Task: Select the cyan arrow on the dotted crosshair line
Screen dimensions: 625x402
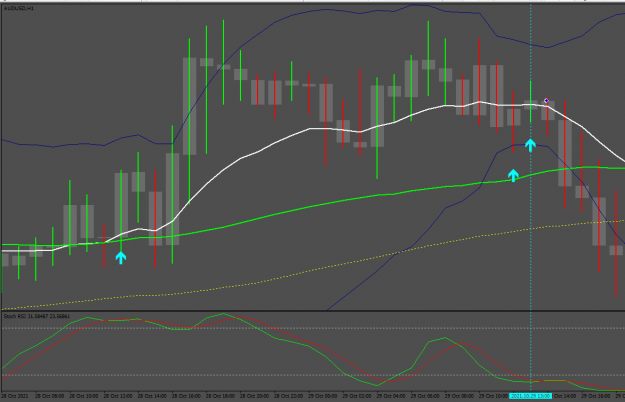Action: pyautogui.click(x=530, y=145)
